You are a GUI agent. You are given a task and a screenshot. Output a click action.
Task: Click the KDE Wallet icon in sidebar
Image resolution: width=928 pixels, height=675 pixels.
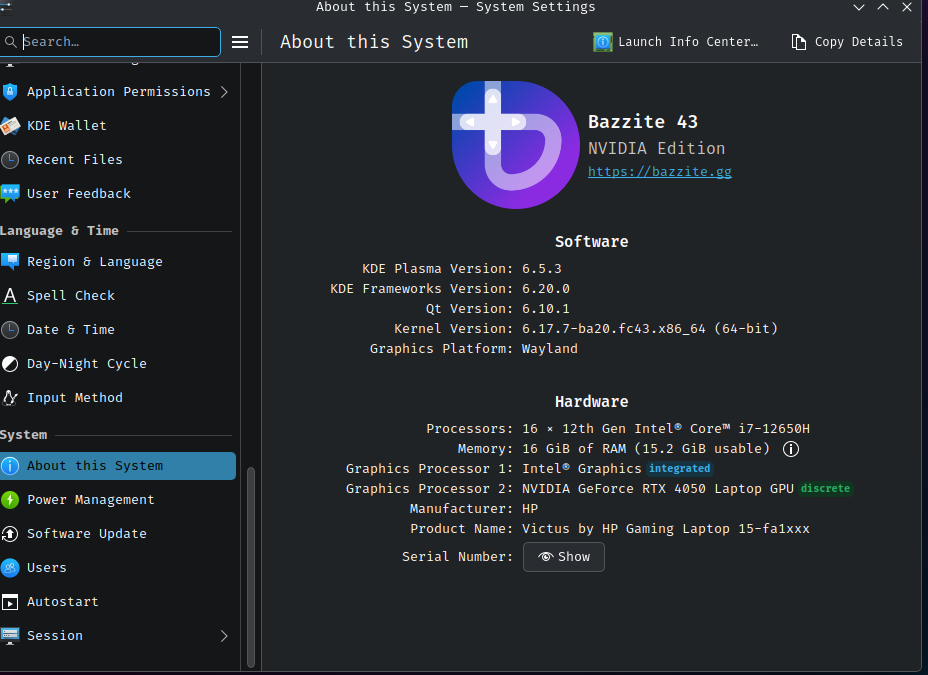click(10, 126)
